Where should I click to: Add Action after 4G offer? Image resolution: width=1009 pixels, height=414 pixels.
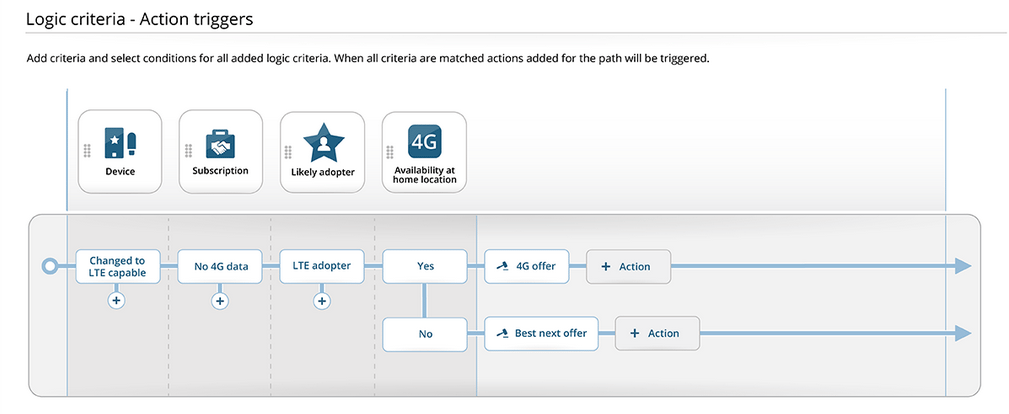[628, 267]
